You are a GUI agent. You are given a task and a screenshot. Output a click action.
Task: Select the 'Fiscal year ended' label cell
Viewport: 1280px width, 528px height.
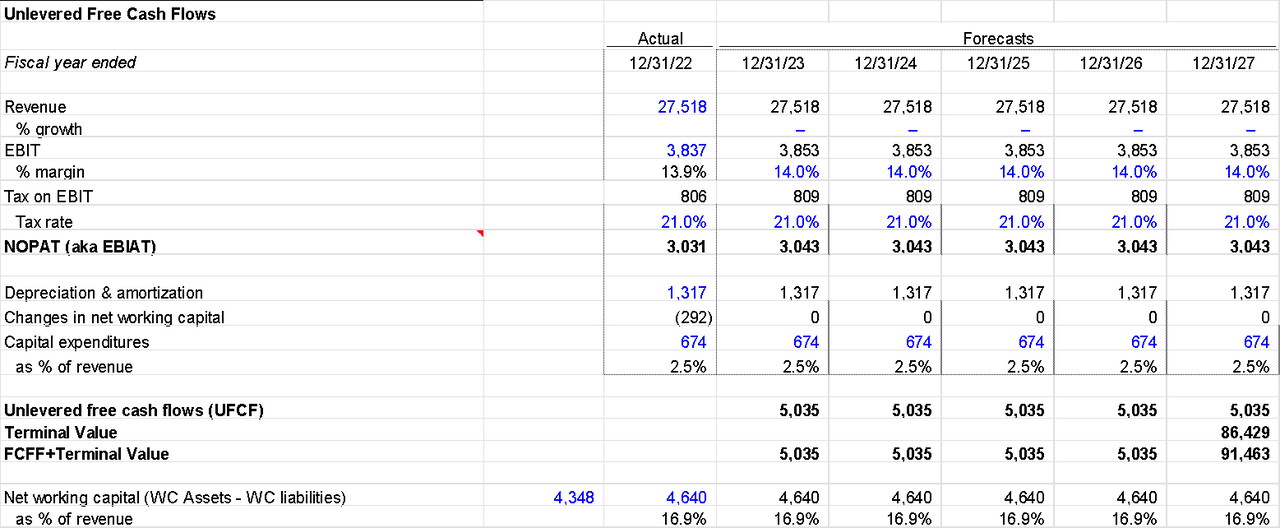click(x=70, y=63)
